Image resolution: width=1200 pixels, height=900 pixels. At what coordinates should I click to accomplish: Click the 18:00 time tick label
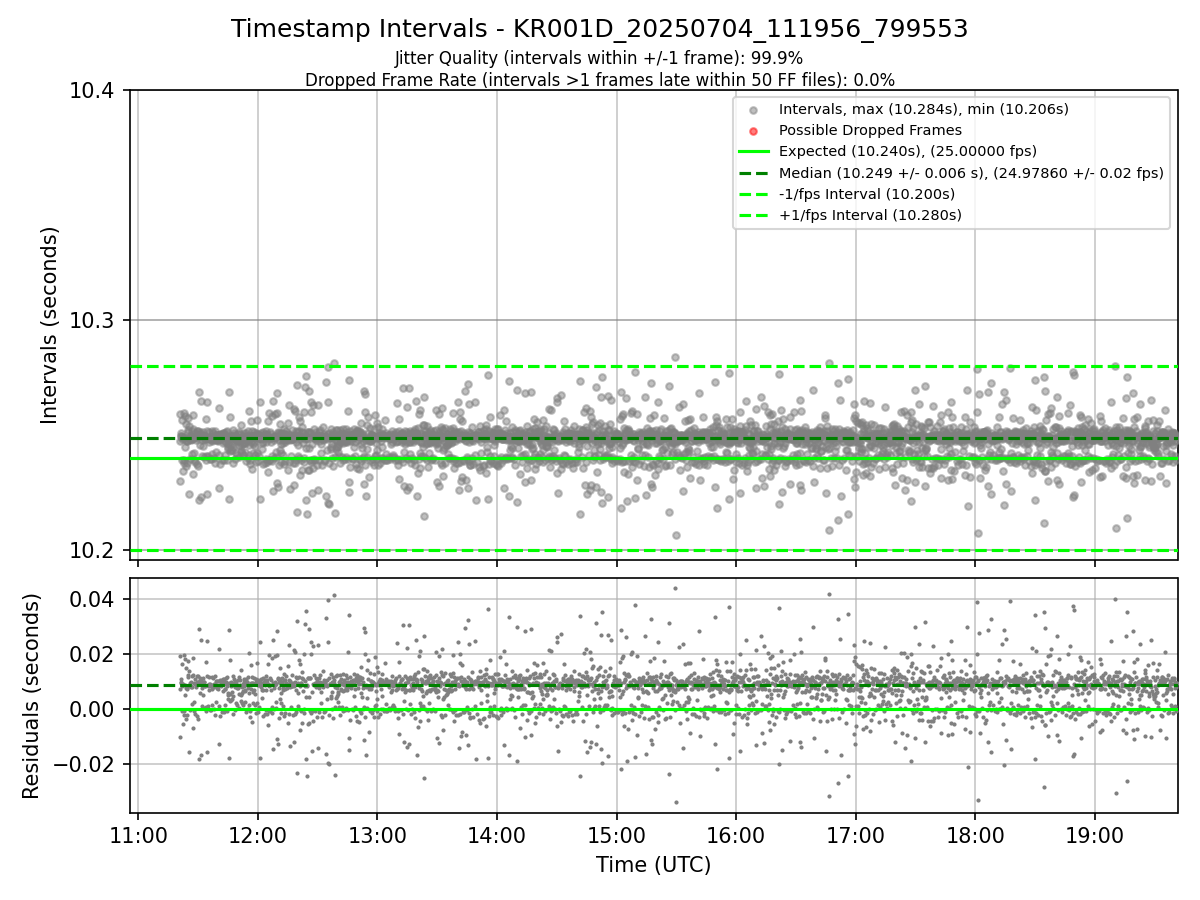coord(975,834)
